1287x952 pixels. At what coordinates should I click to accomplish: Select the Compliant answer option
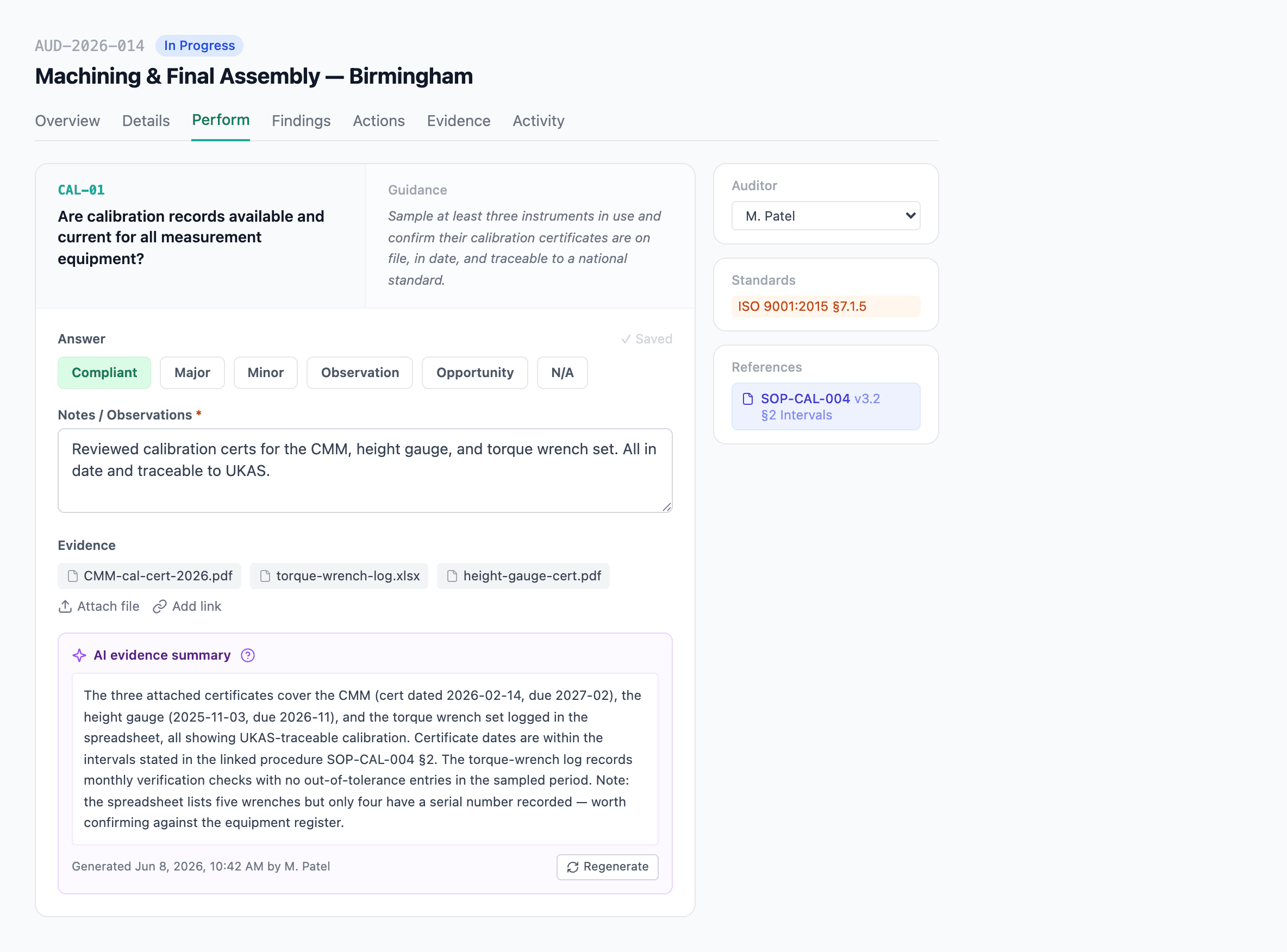pos(104,372)
